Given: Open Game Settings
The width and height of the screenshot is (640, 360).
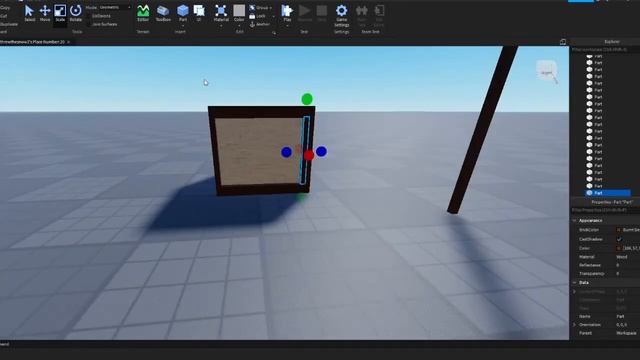Looking at the screenshot, I should point(341,15).
